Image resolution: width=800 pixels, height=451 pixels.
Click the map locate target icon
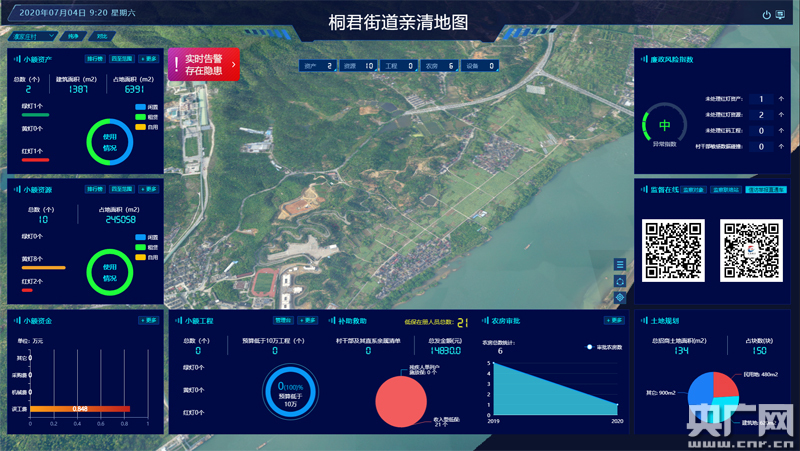pos(620,297)
